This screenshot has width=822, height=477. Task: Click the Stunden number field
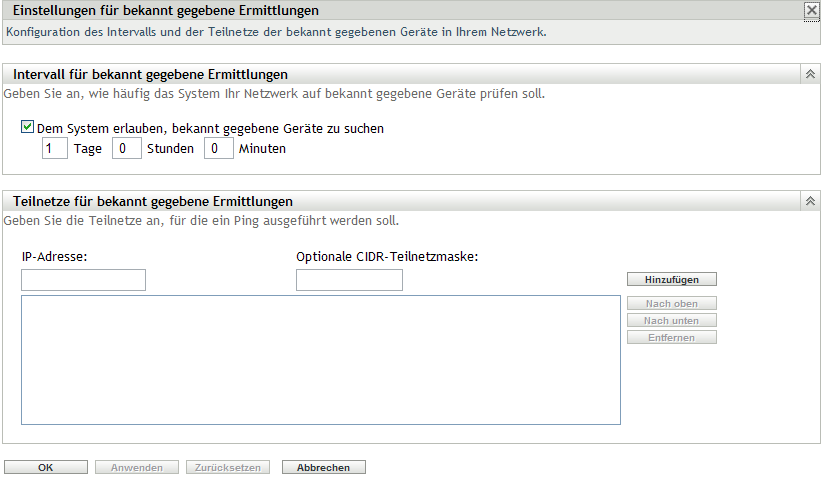click(x=126, y=149)
